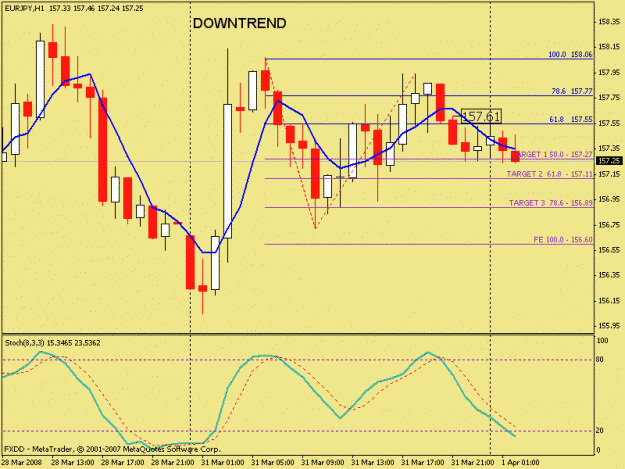Click the 158.35 price axis value
Image resolution: width=625 pixels, height=469 pixels.
click(609, 22)
